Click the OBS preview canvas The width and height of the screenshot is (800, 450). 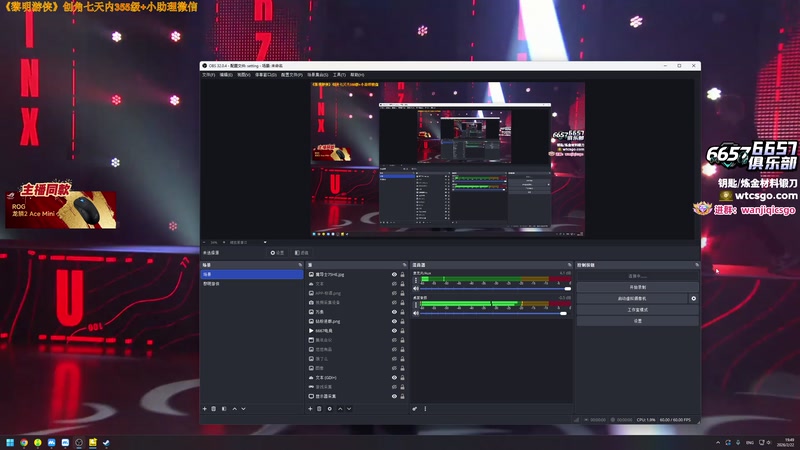pos(448,159)
